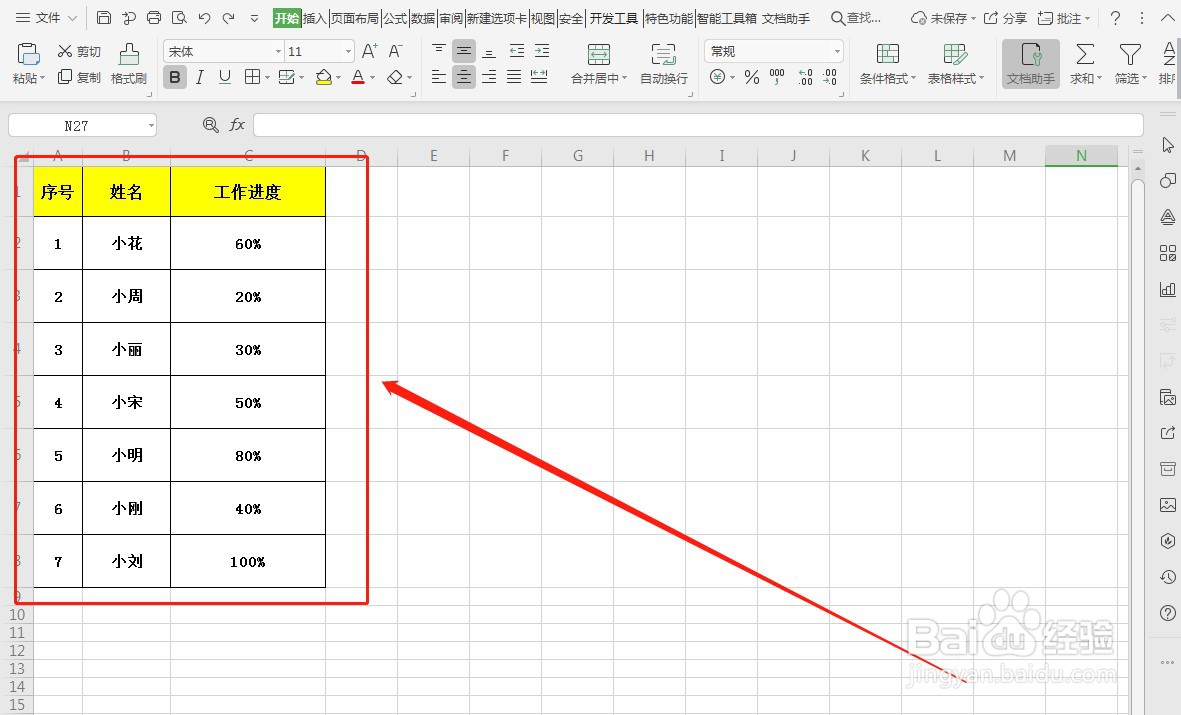Apply the red font color A

tap(358, 77)
